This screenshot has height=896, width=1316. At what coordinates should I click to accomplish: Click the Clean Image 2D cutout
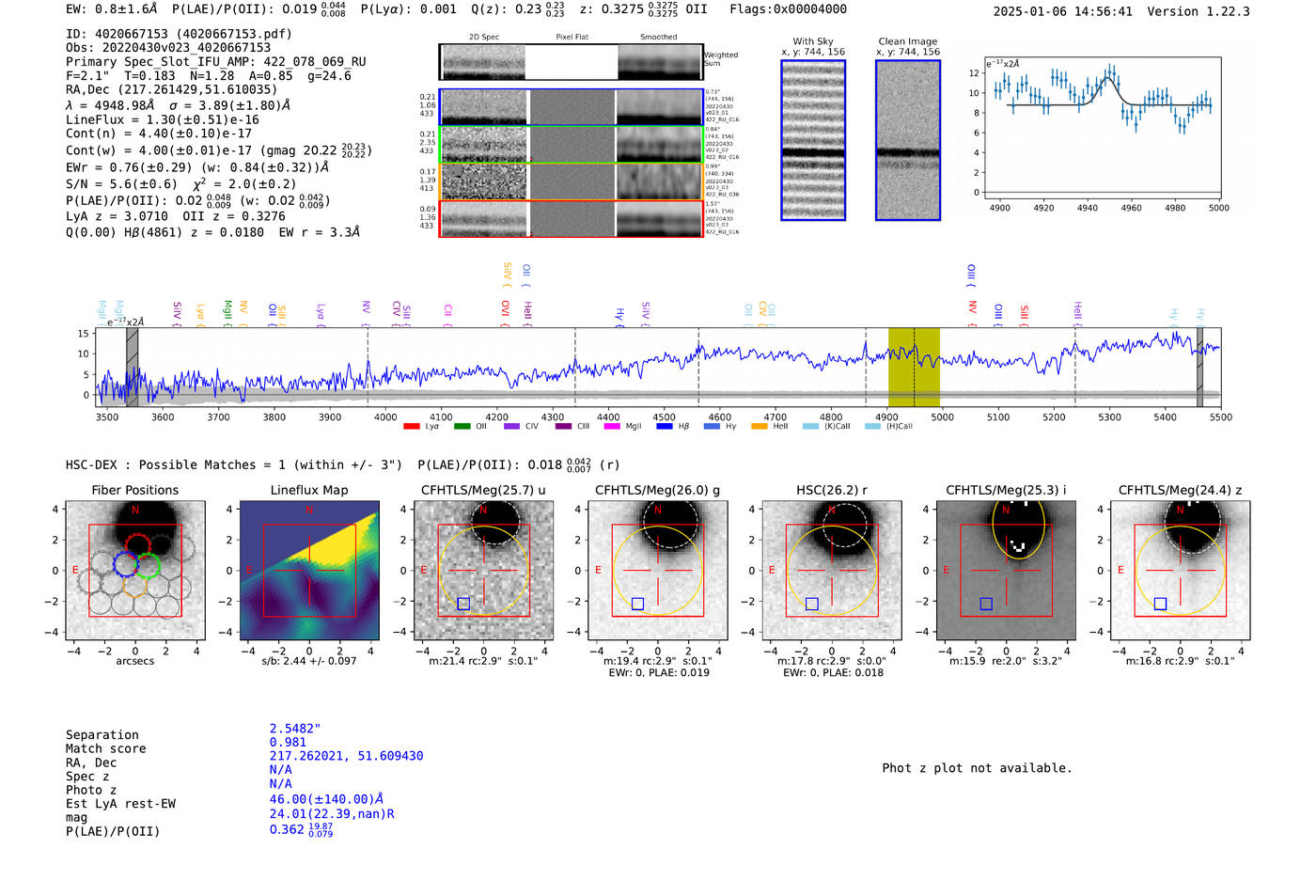click(908, 140)
